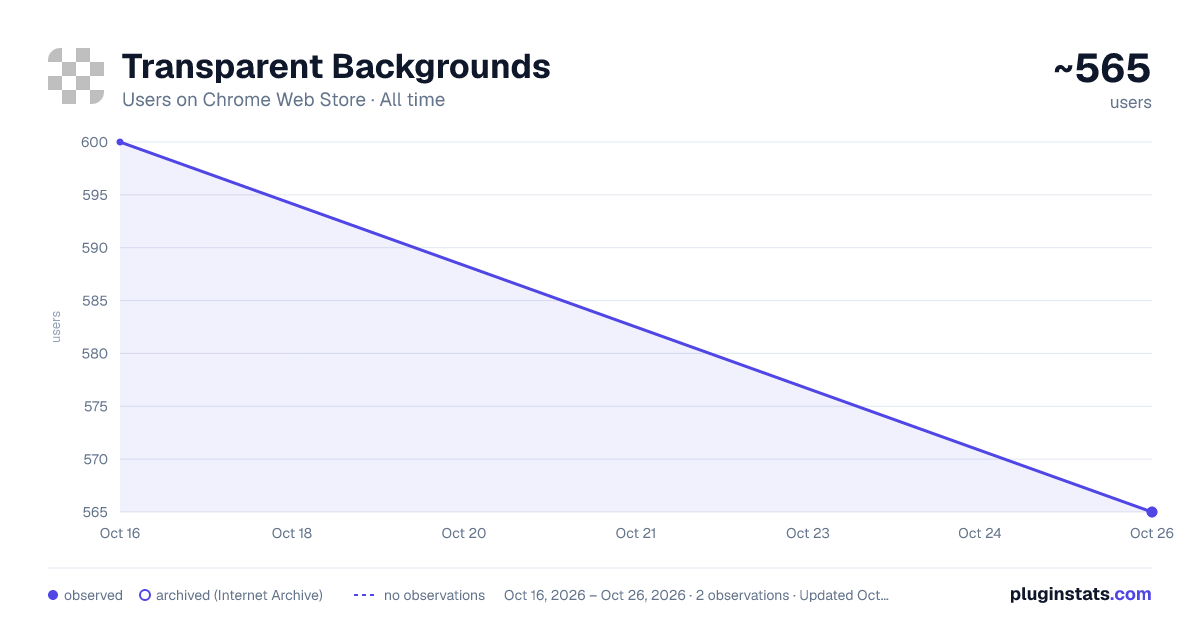The height and width of the screenshot is (630, 1200).
Task: Click the Oct 18 x-axis label
Action: pyautogui.click(x=292, y=533)
